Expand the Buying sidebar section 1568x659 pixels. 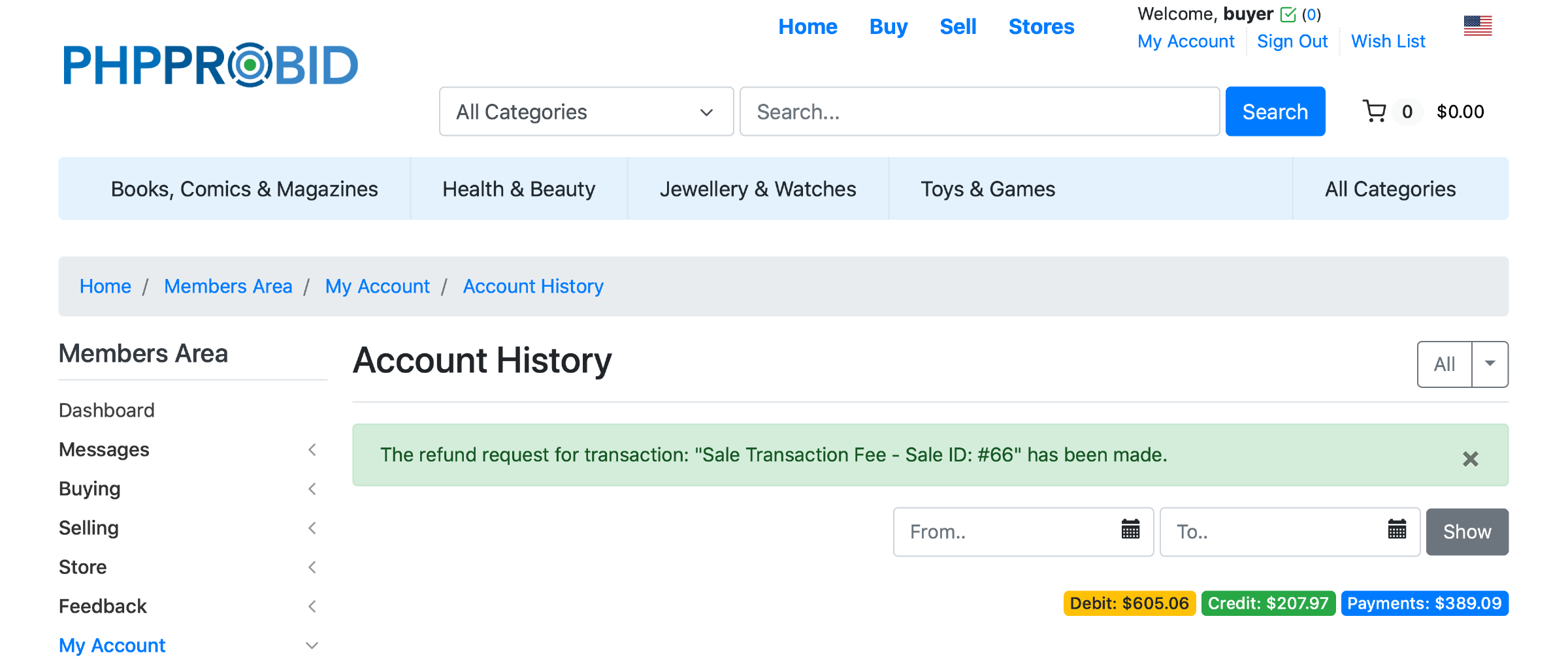coord(312,489)
